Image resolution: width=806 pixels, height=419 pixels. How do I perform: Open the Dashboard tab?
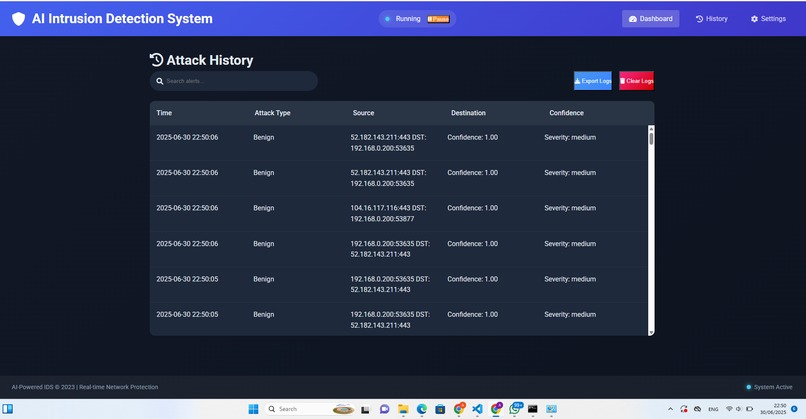pos(650,19)
